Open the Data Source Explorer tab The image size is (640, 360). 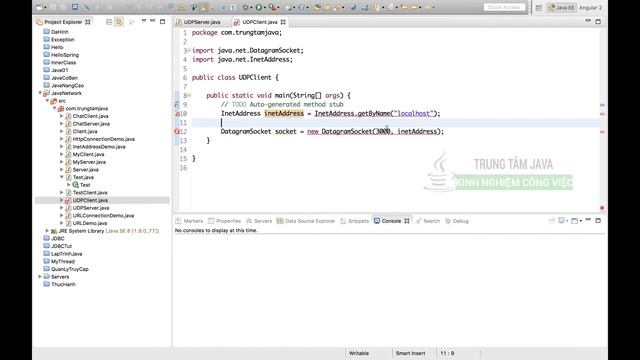(306, 221)
